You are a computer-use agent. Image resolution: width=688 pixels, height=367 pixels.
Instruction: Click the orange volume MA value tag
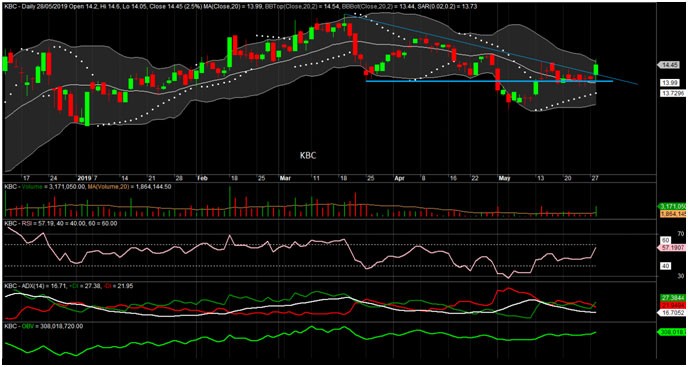(672, 214)
